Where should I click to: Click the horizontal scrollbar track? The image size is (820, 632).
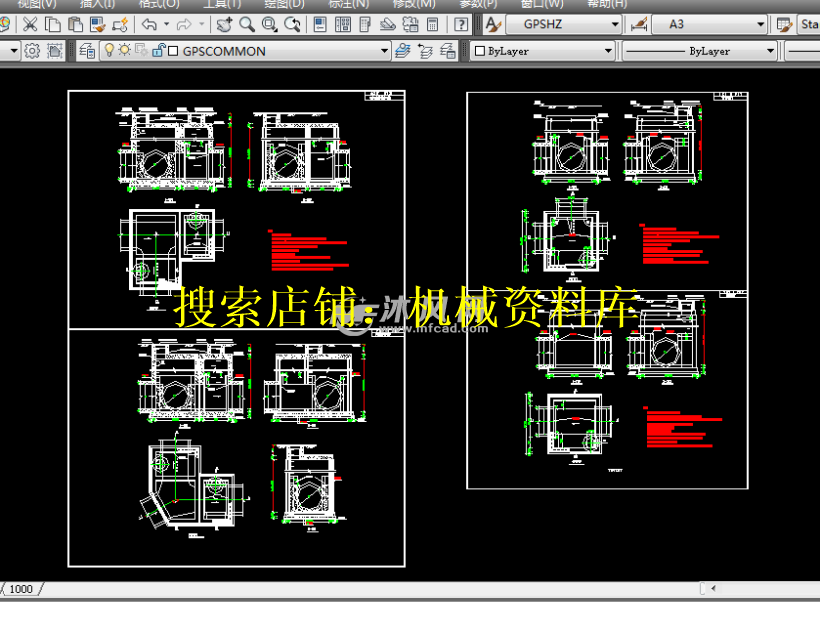pyautogui.click(x=769, y=588)
